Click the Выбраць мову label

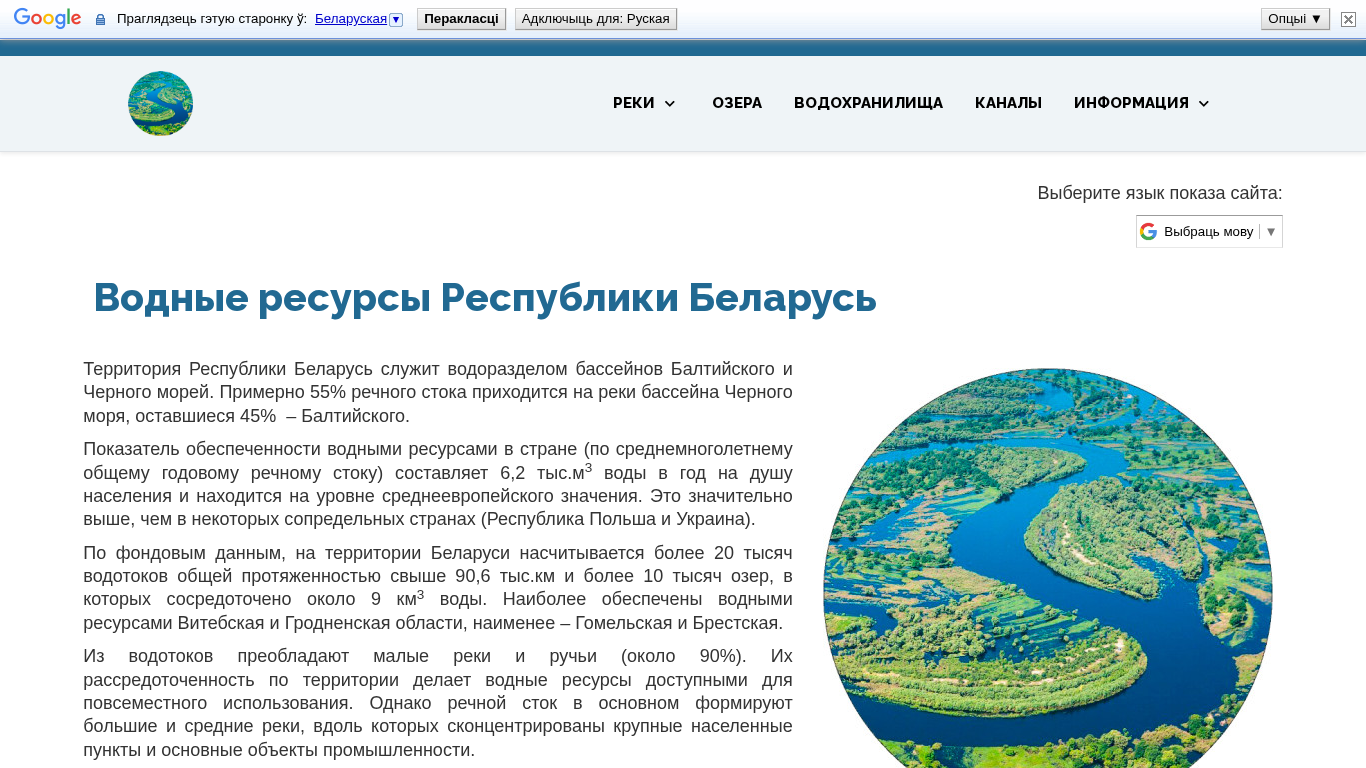[x=1208, y=231]
